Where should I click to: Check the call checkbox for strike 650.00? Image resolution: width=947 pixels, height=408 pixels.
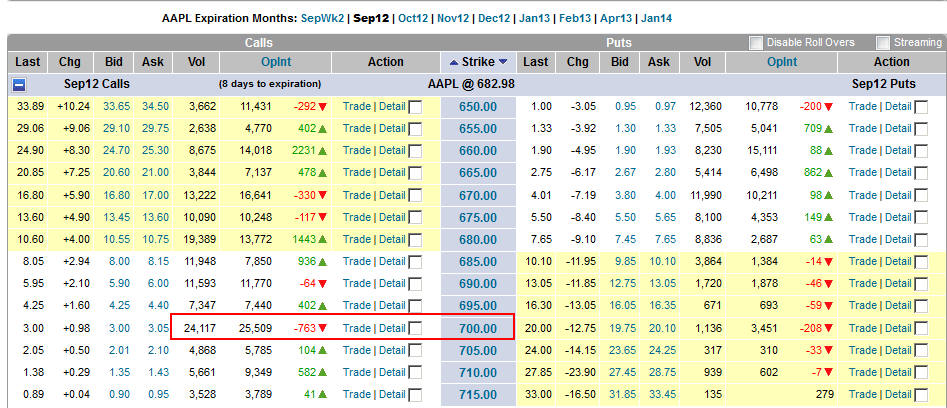[x=416, y=107]
